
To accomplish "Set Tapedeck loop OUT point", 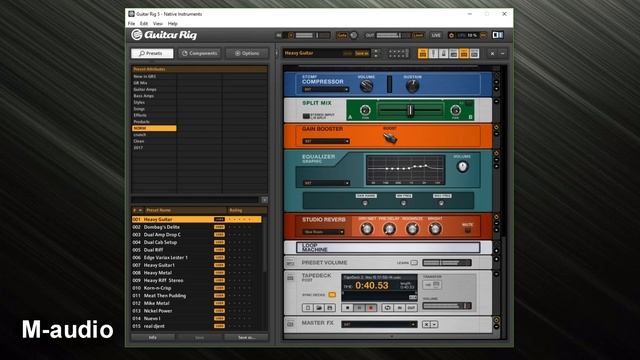I will (x=411, y=308).
